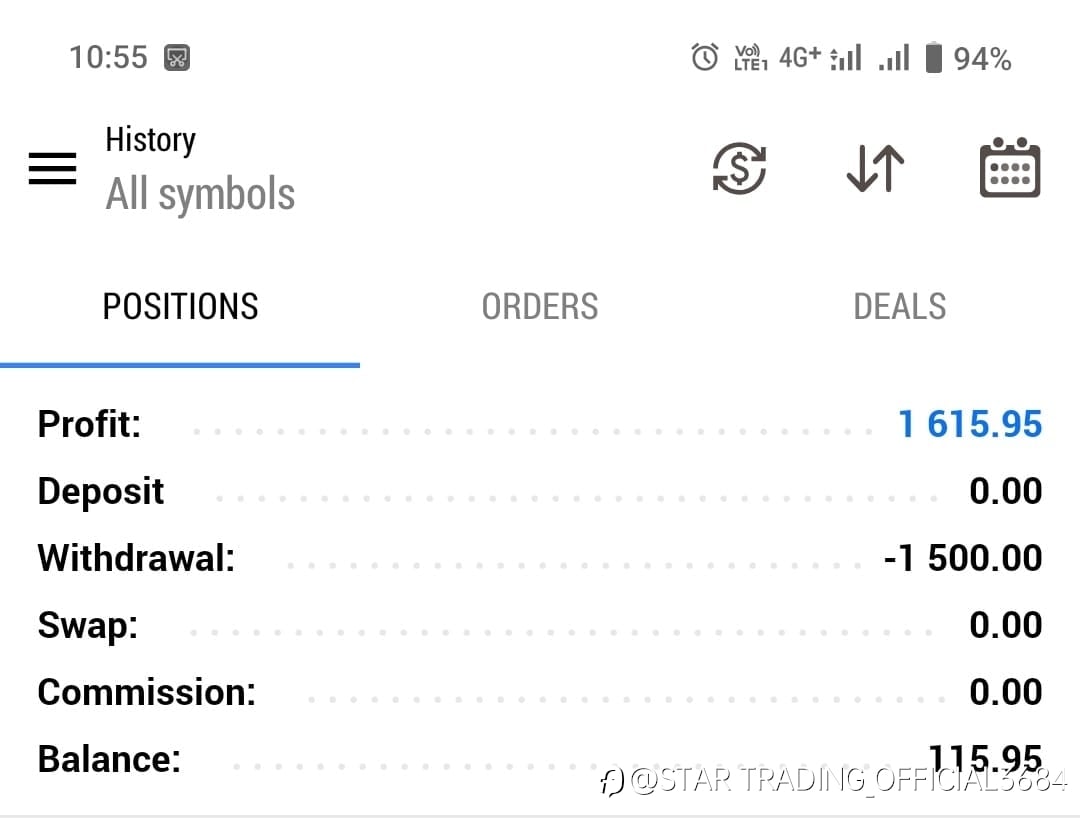Tap the Profit value 1 615.95
1080x829 pixels.
click(x=970, y=425)
